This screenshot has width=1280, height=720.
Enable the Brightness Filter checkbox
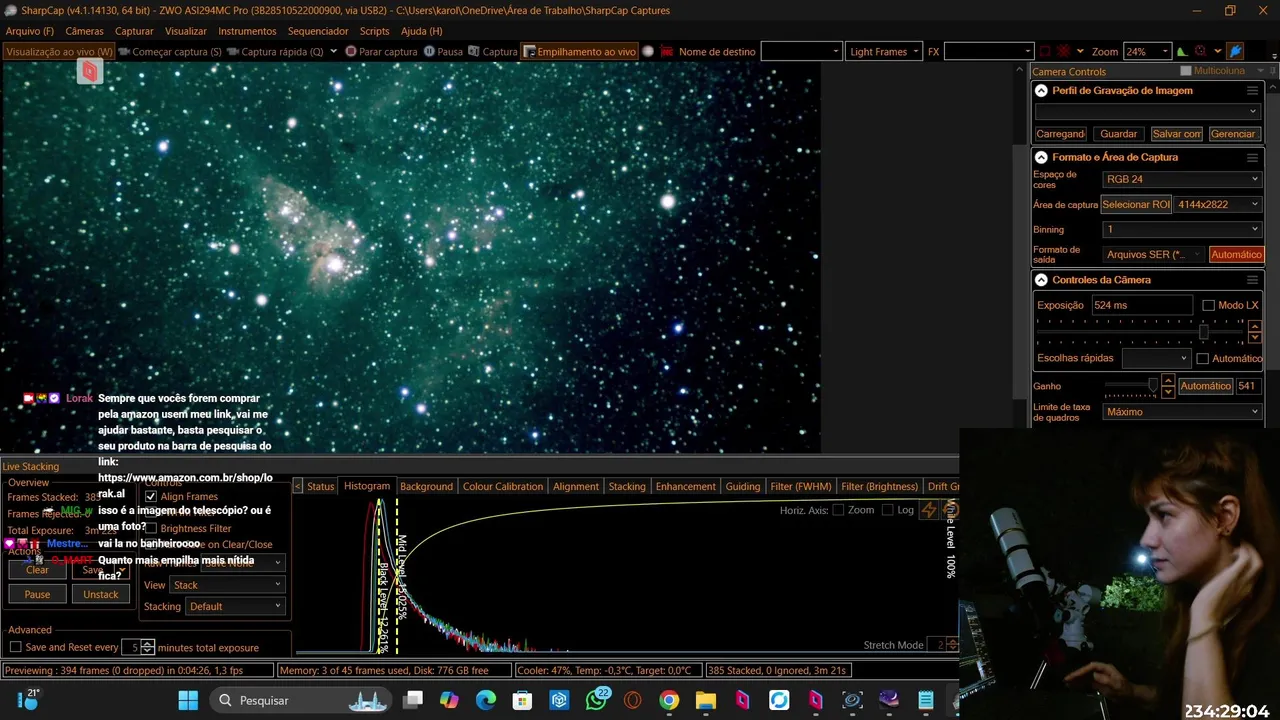point(151,528)
